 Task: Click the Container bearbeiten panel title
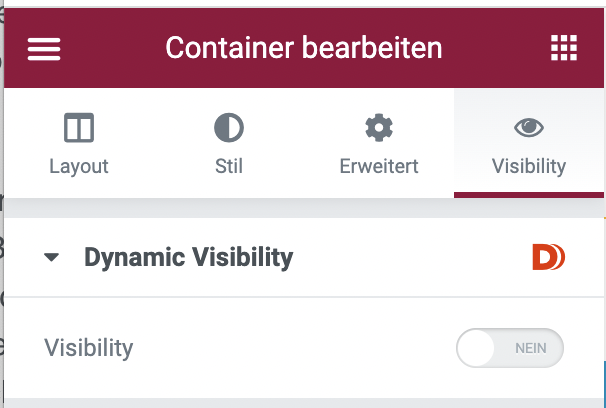pyautogui.click(x=304, y=48)
